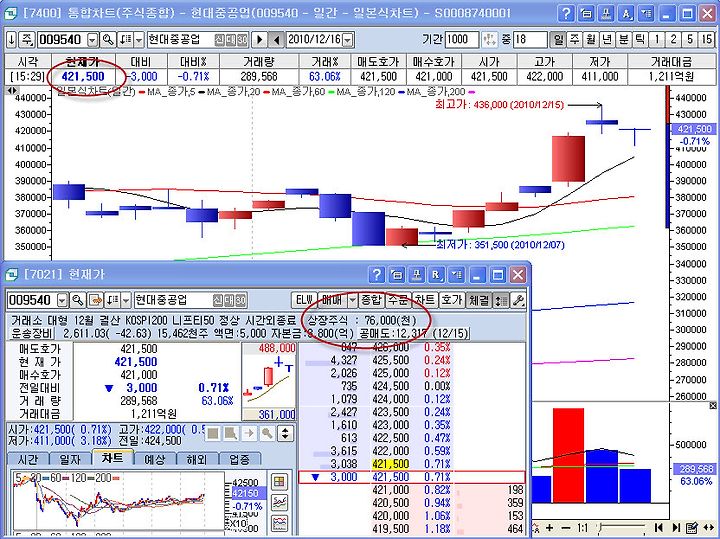Click the zoom slider under the volume chart

(623, 528)
